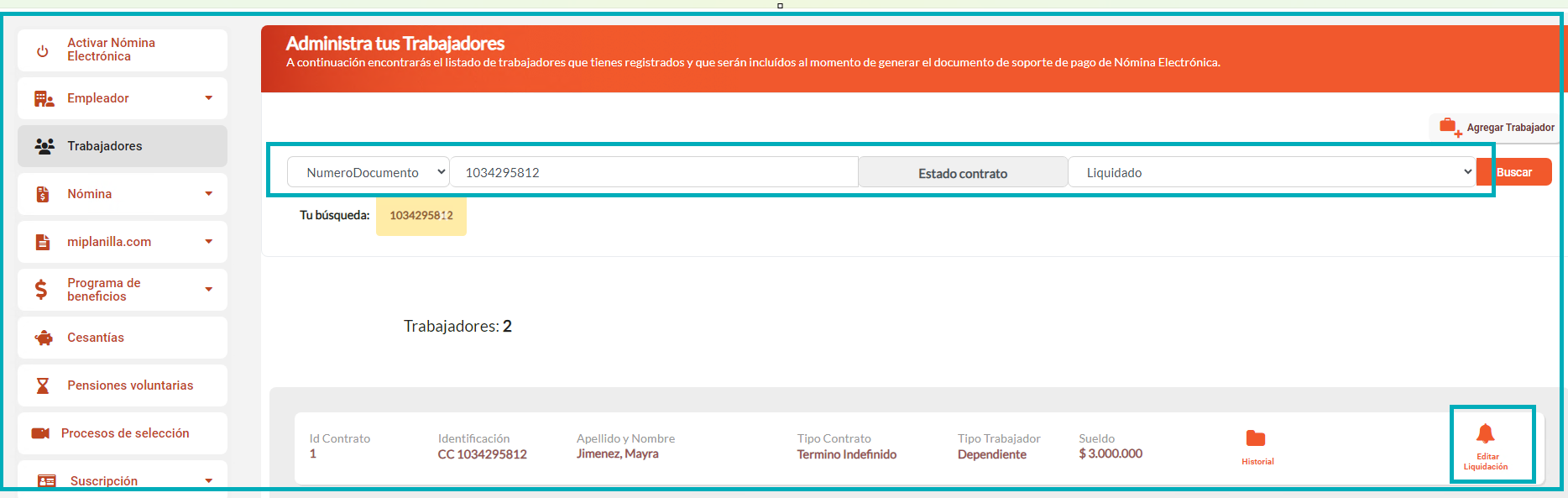Image resolution: width=1568 pixels, height=498 pixels.
Task: Click the Agregar Trabajador briefcase icon
Action: tap(1449, 127)
